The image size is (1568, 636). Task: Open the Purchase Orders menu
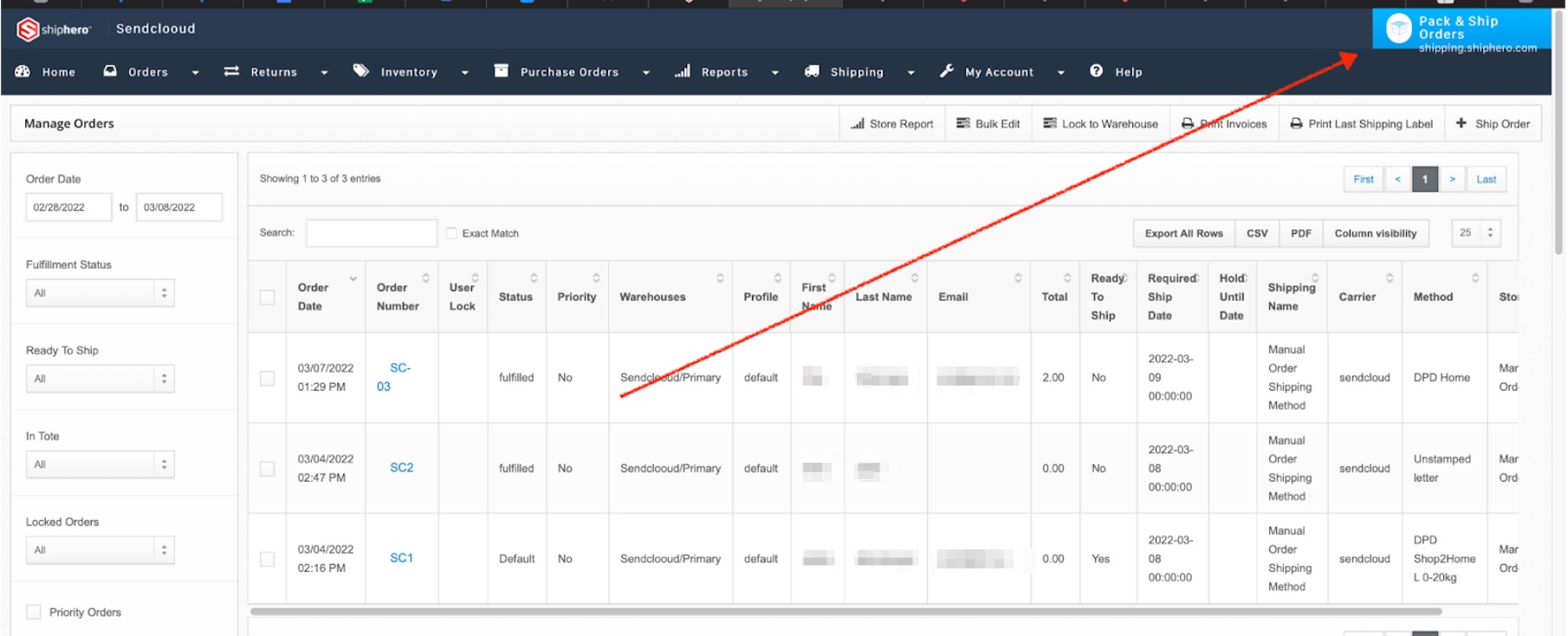[569, 72]
